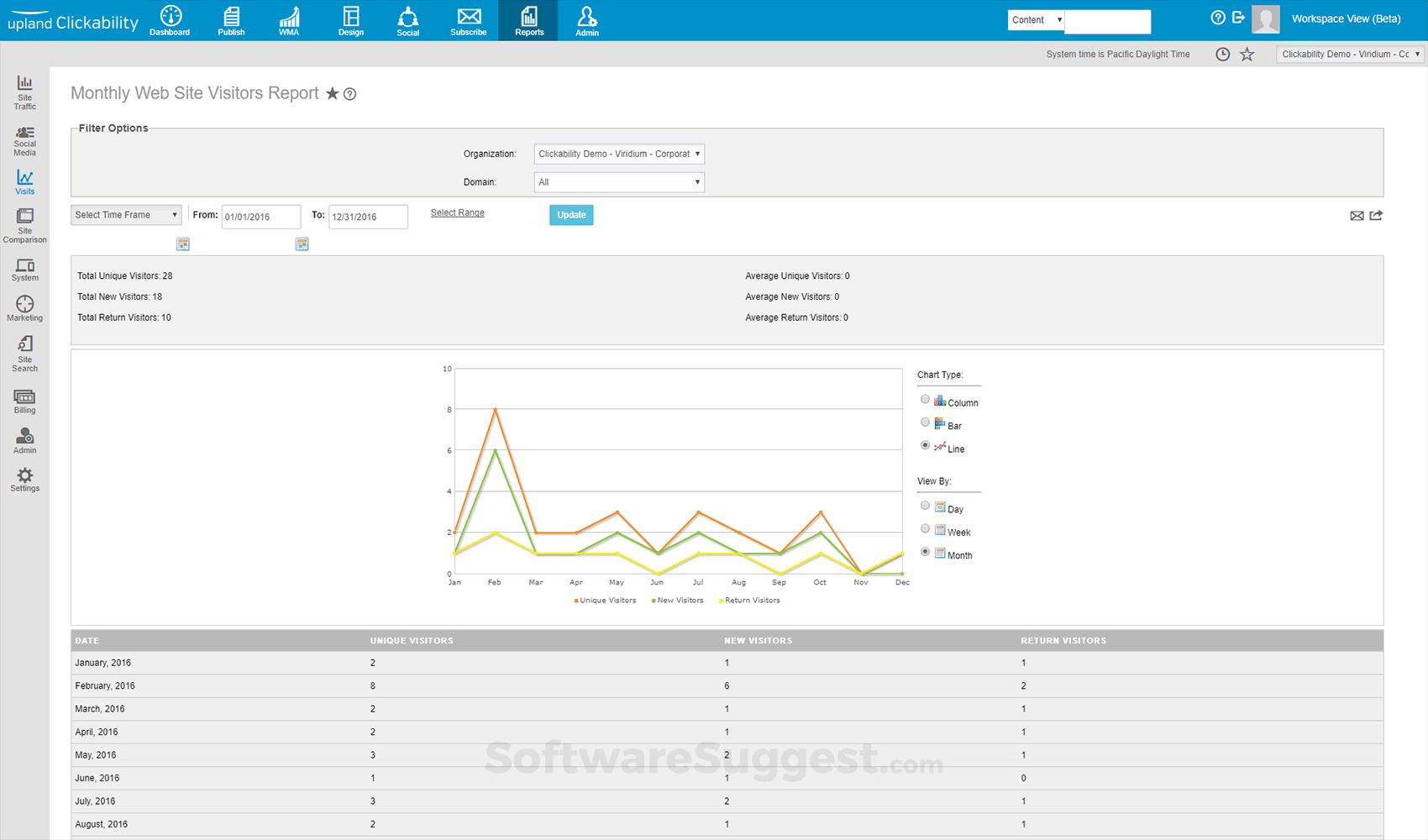
Task: Open the calendar picker for the From date
Action: pyautogui.click(x=182, y=244)
